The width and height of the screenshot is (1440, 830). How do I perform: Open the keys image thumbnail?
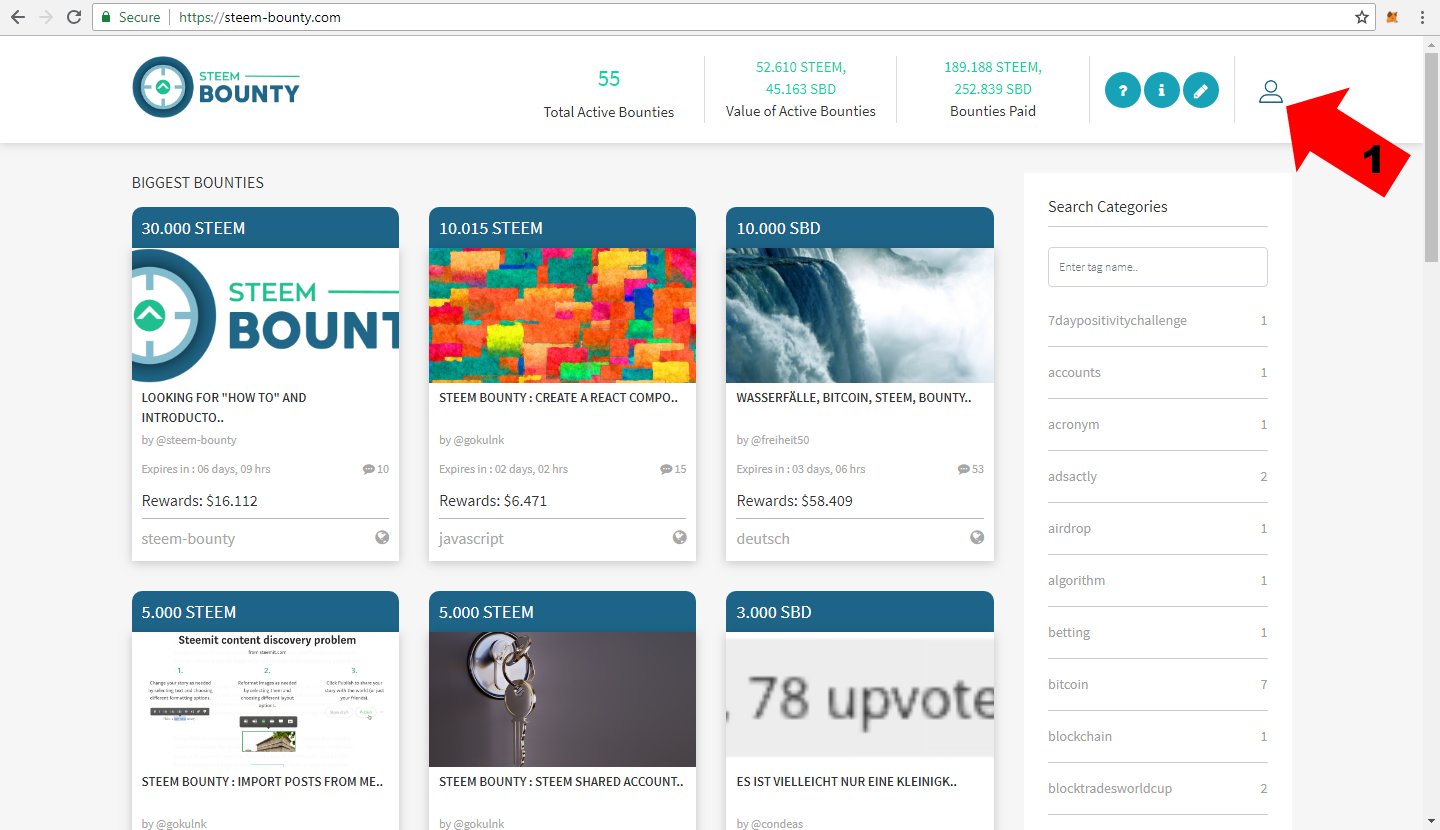pyautogui.click(x=562, y=699)
